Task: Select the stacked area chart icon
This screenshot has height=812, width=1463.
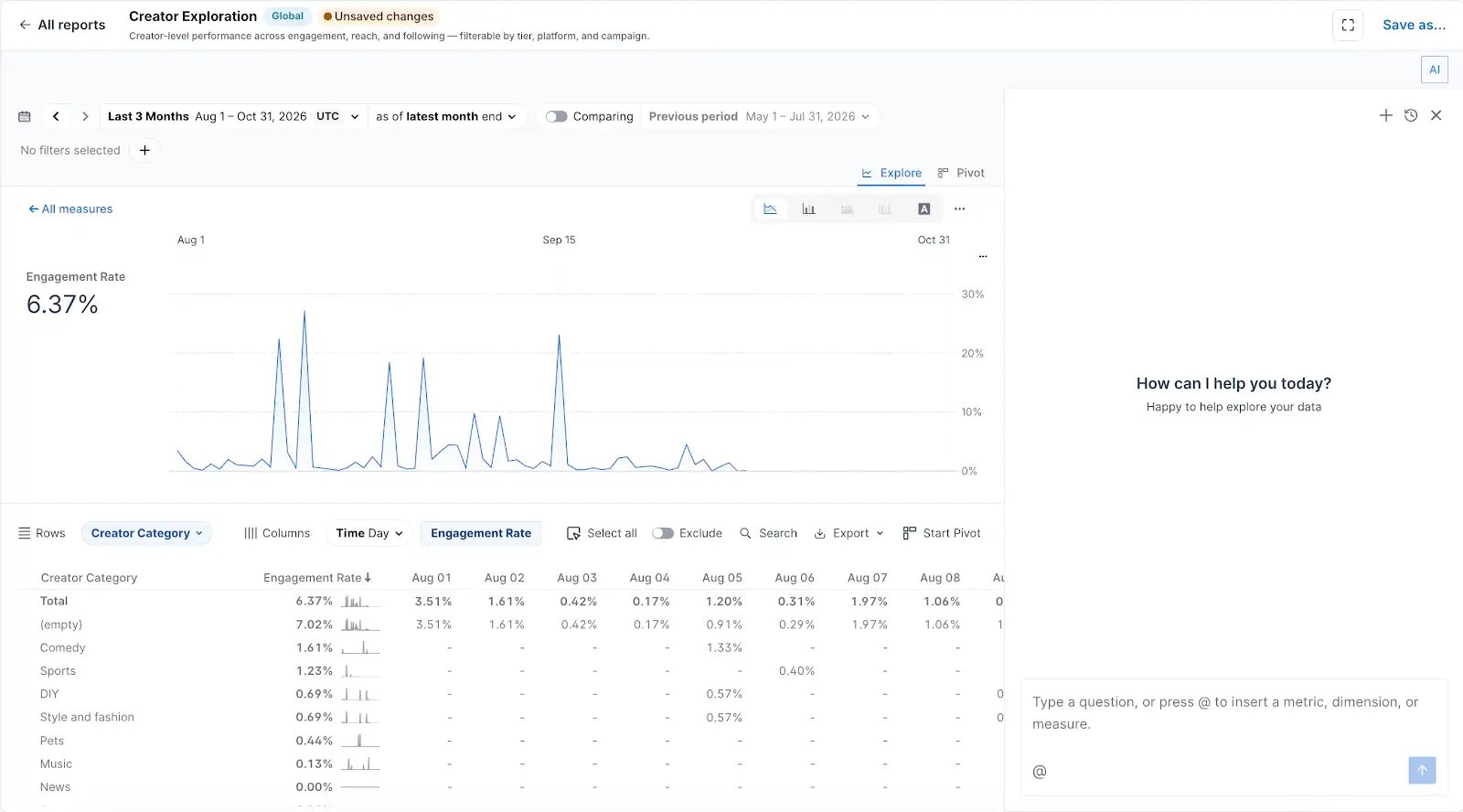Action: (x=847, y=209)
